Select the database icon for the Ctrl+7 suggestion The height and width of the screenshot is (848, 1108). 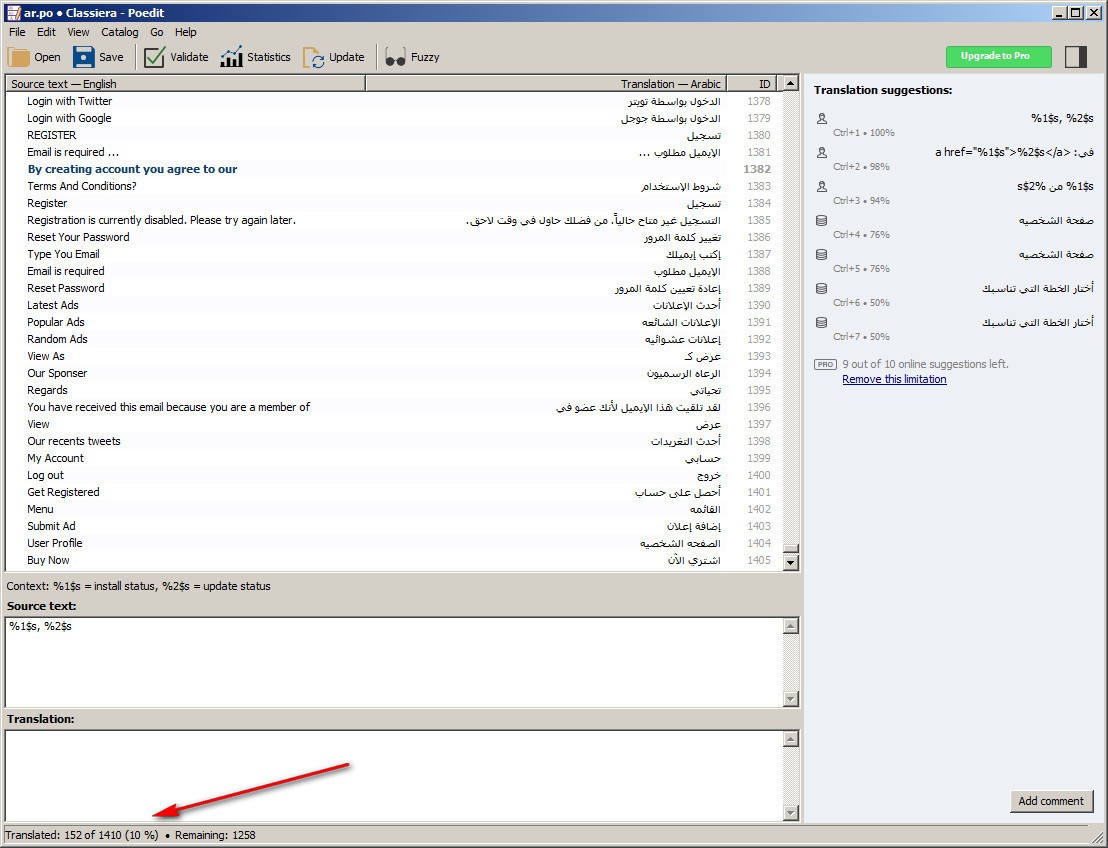tap(821, 322)
